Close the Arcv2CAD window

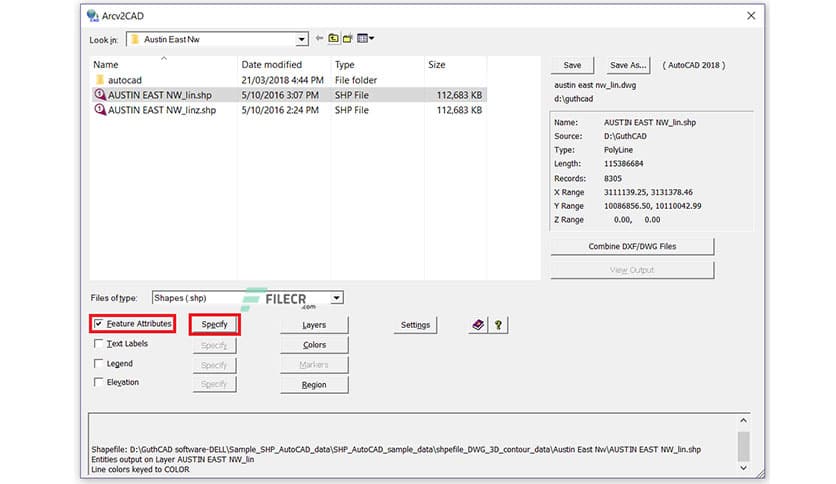click(751, 16)
